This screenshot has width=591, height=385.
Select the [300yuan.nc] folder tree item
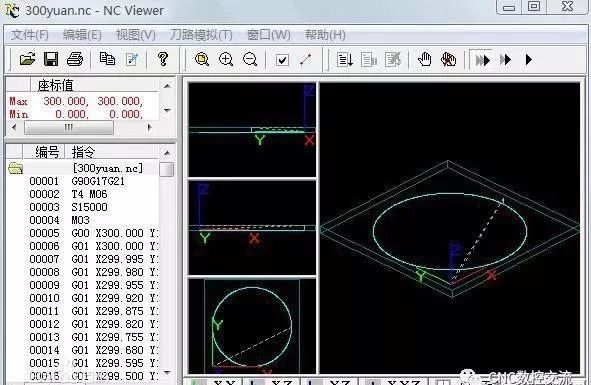tap(108, 168)
